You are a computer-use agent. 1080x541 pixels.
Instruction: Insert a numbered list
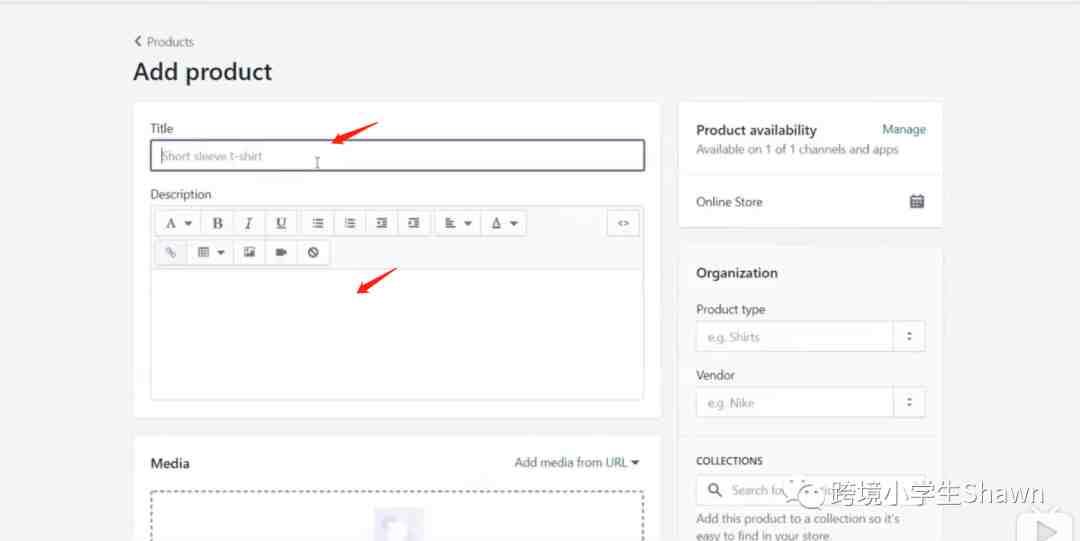pos(350,223)
